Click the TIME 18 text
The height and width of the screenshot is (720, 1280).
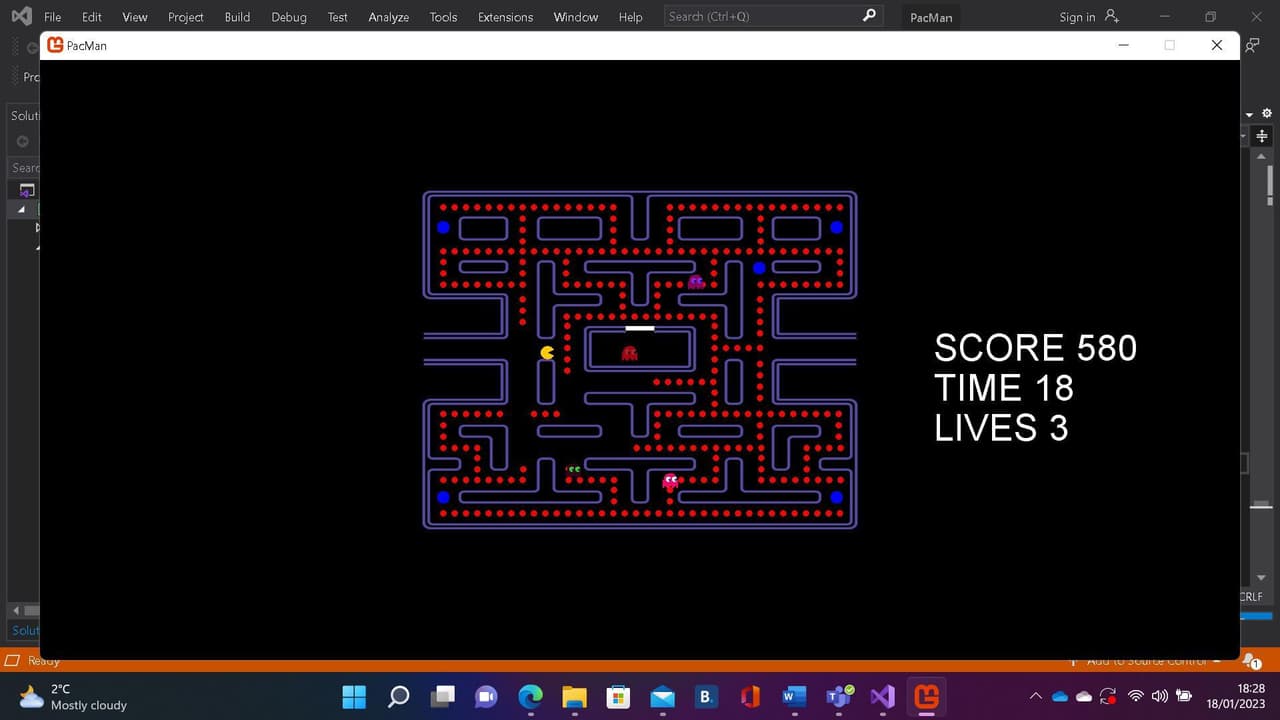[x=1004, y=388]
